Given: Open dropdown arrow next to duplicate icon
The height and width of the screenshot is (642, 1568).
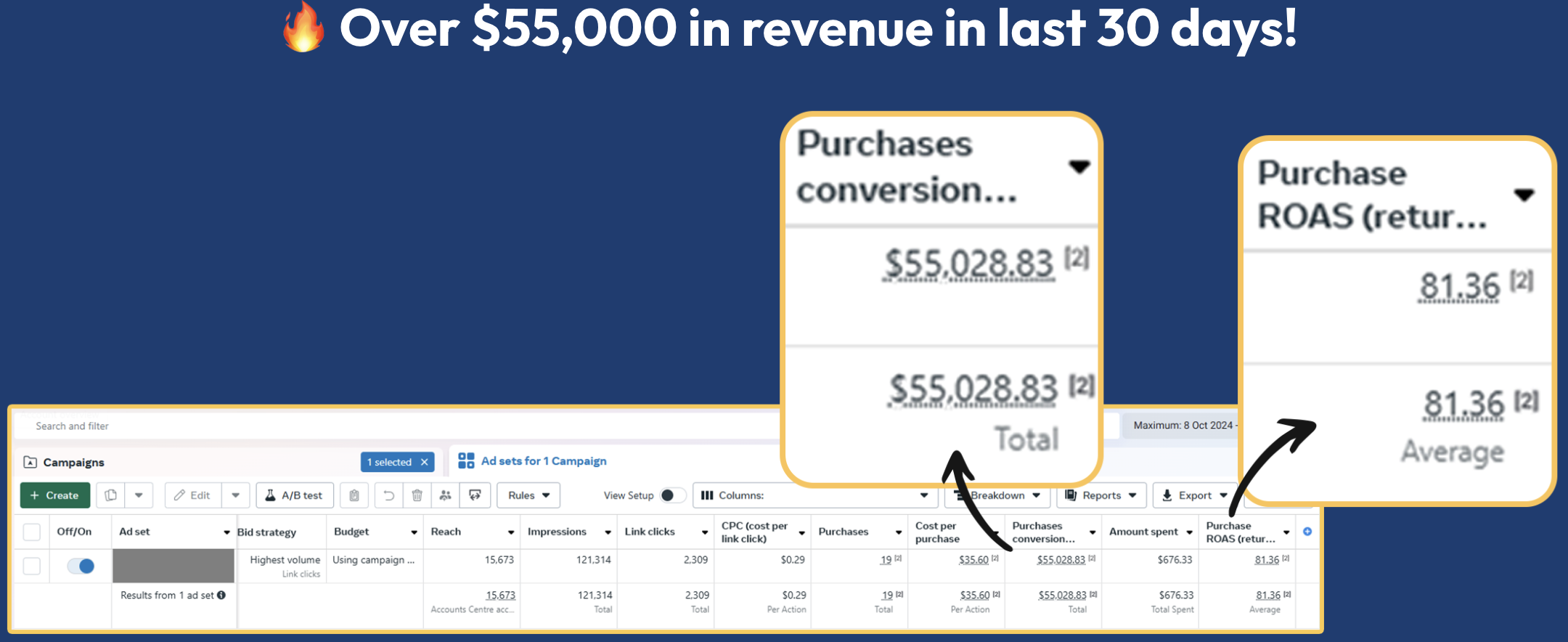Looking at the screenshot, I should pos(139,495).
